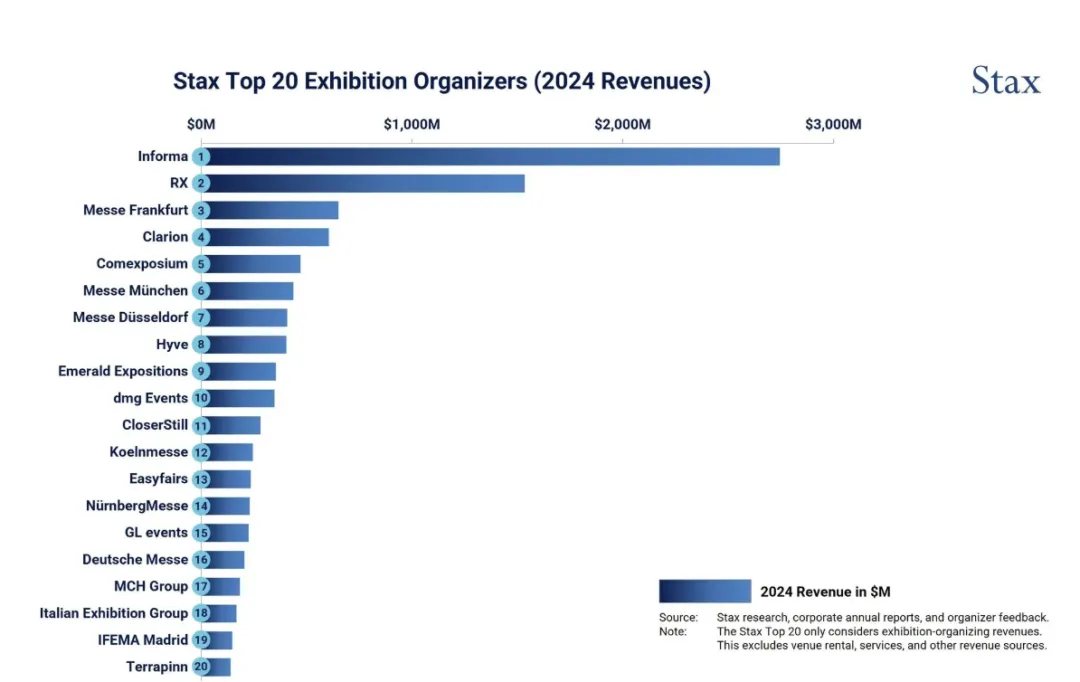The width and height of the screenshot is (1080, 682).
Task: Select the Hyve revenue bar
Action: pos(244,344)
